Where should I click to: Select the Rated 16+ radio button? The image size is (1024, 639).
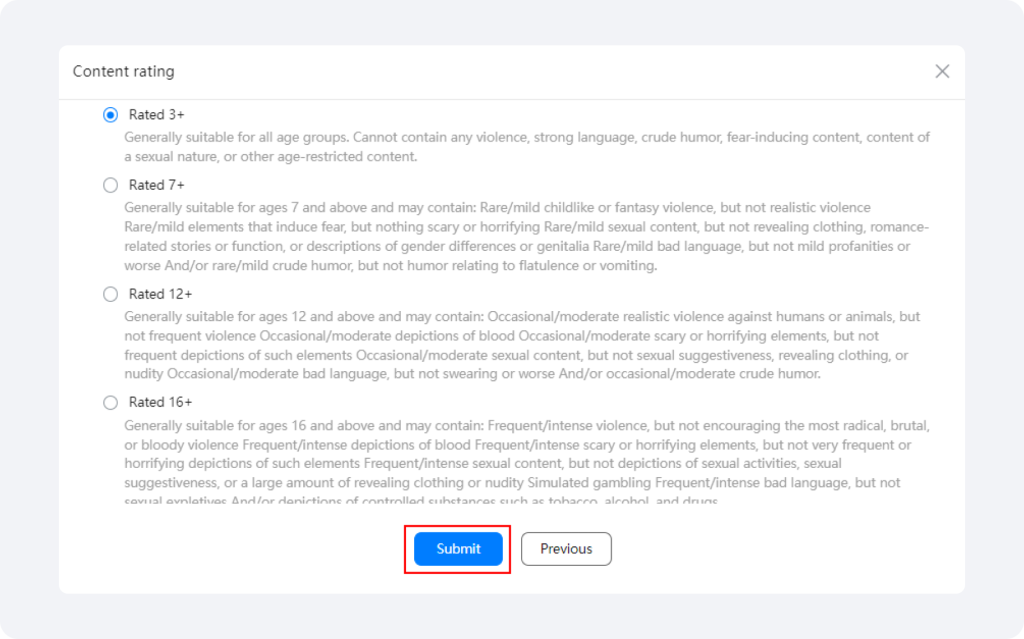coord(110,402)
